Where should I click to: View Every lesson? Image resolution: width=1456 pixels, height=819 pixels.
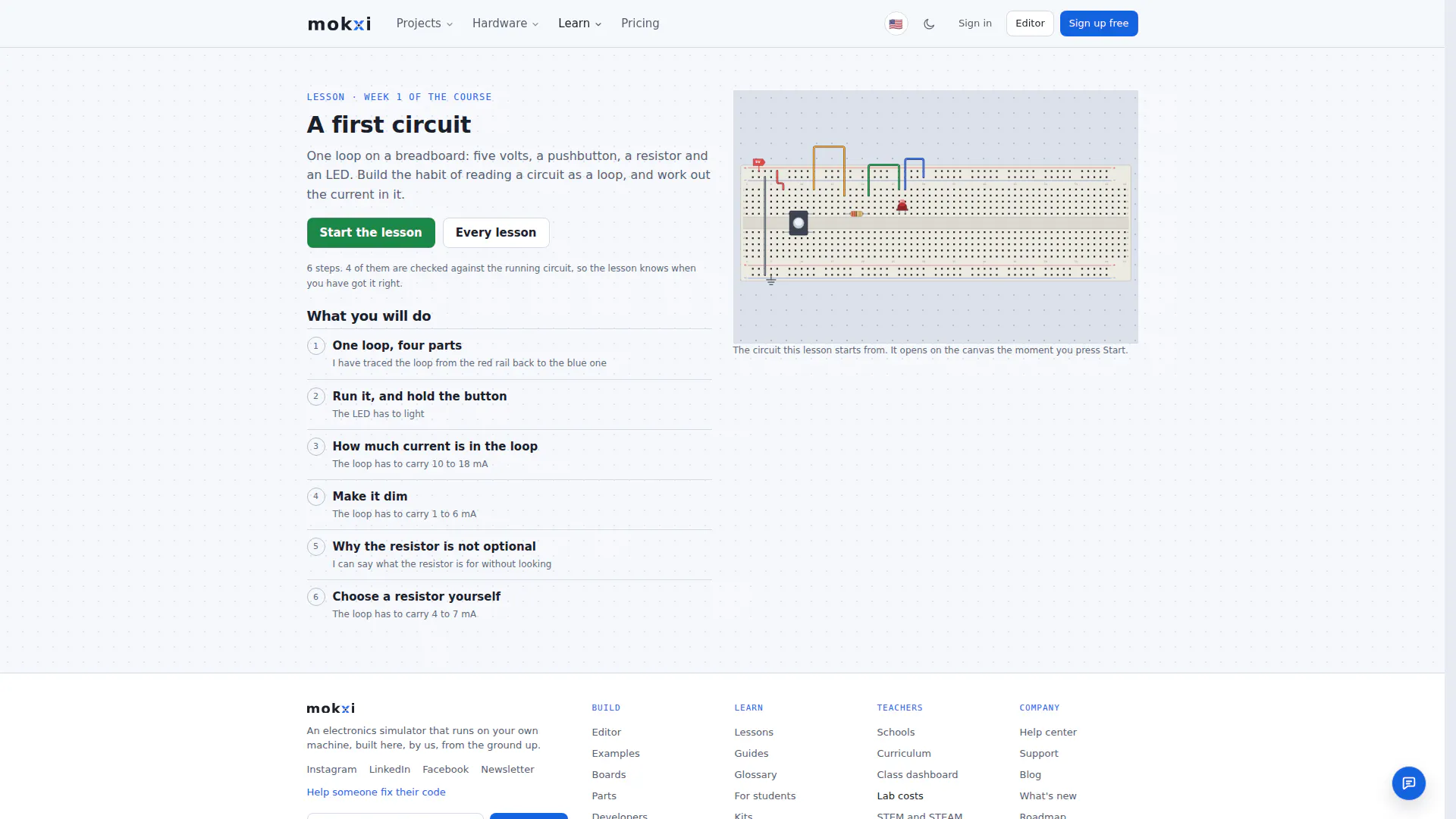point(496,233)
